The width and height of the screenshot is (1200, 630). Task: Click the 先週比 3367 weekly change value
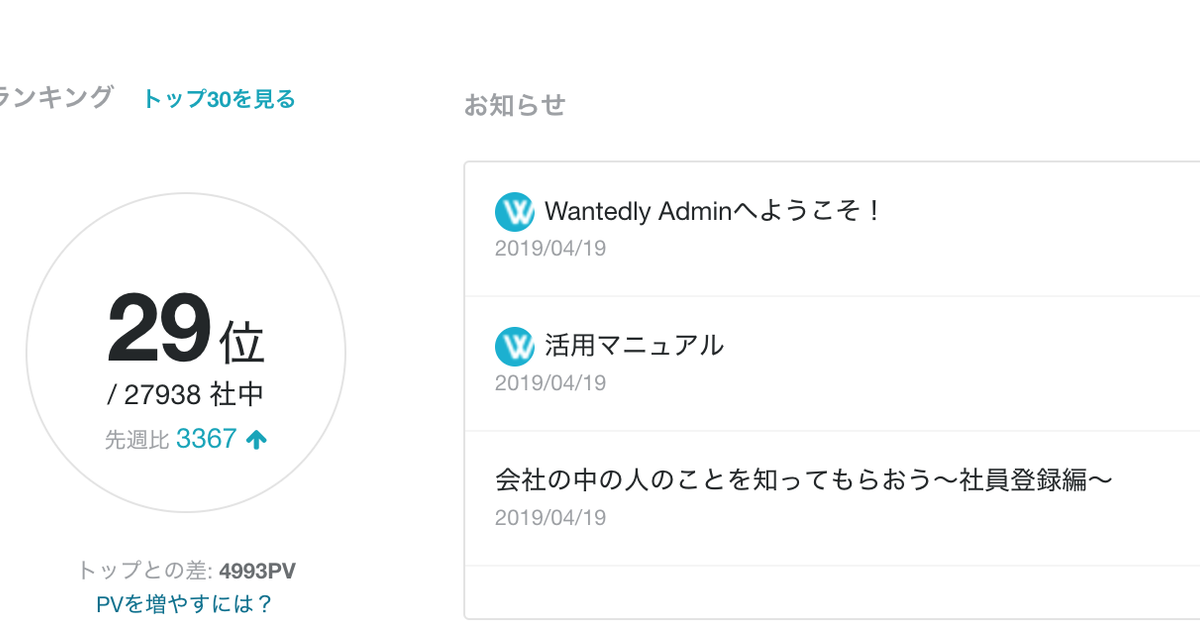tap(206, 439)
